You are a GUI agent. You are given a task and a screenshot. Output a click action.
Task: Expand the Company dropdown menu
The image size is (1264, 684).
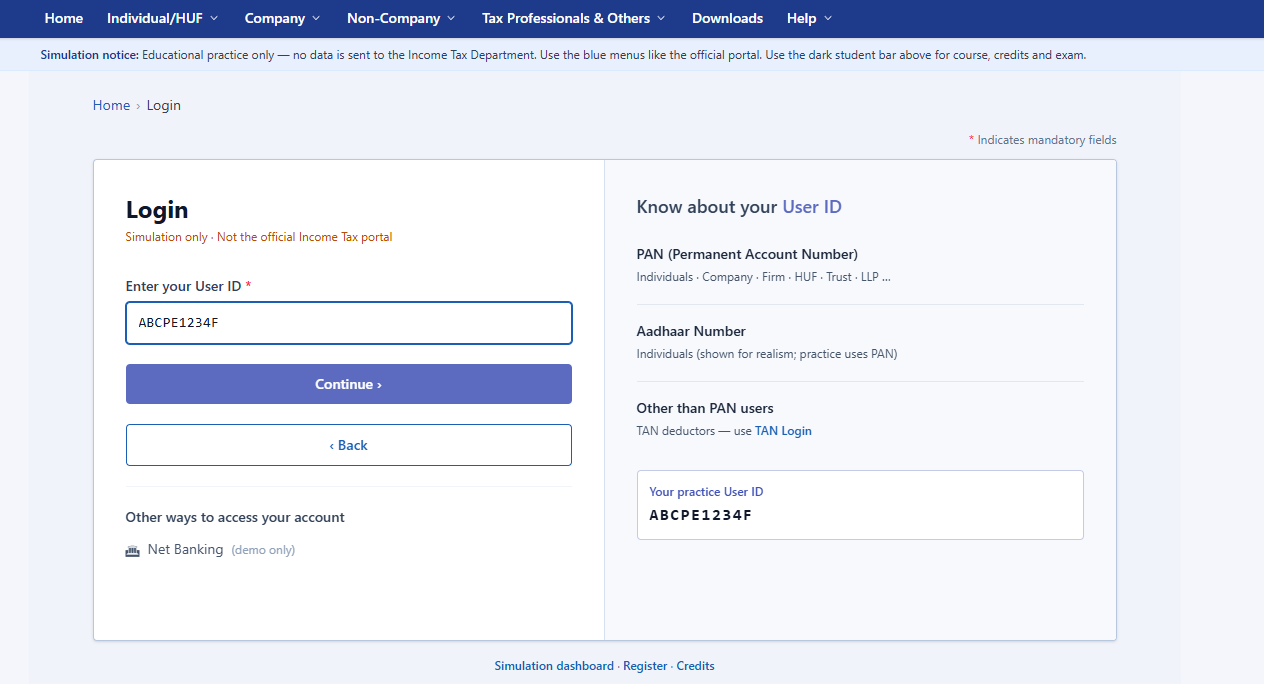coord(283,18)
